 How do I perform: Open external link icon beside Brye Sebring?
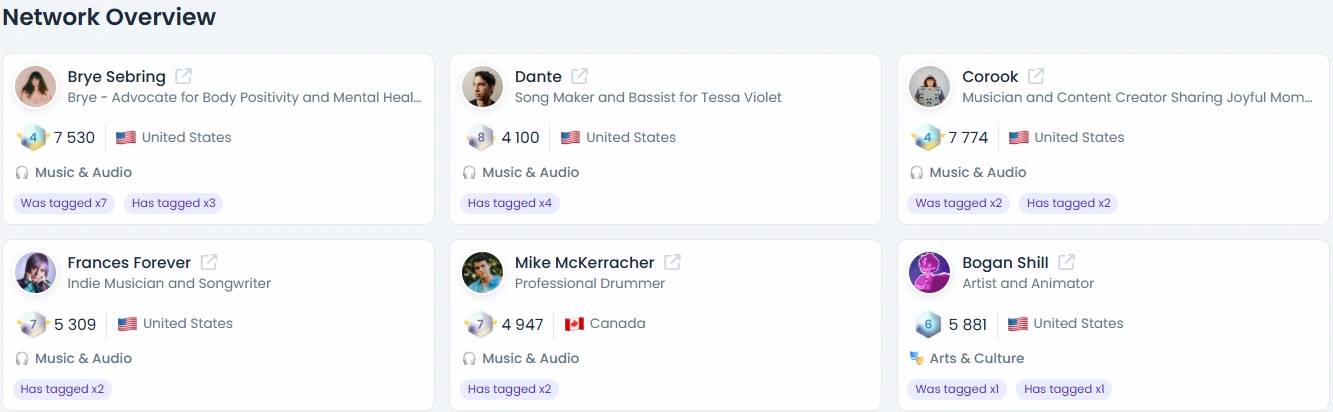[x=184, y=76]
